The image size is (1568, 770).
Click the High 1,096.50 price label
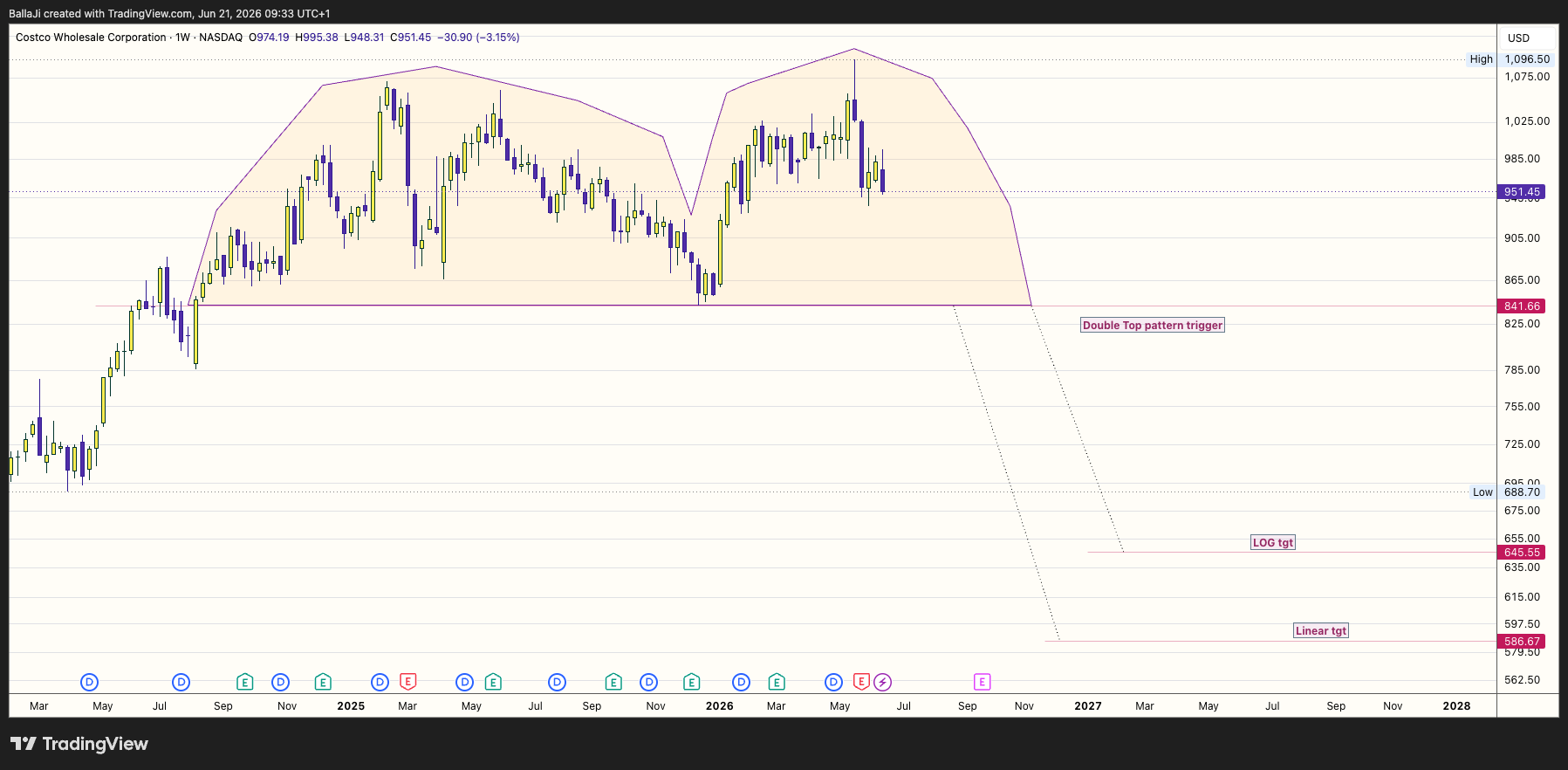coord(1510,59)
